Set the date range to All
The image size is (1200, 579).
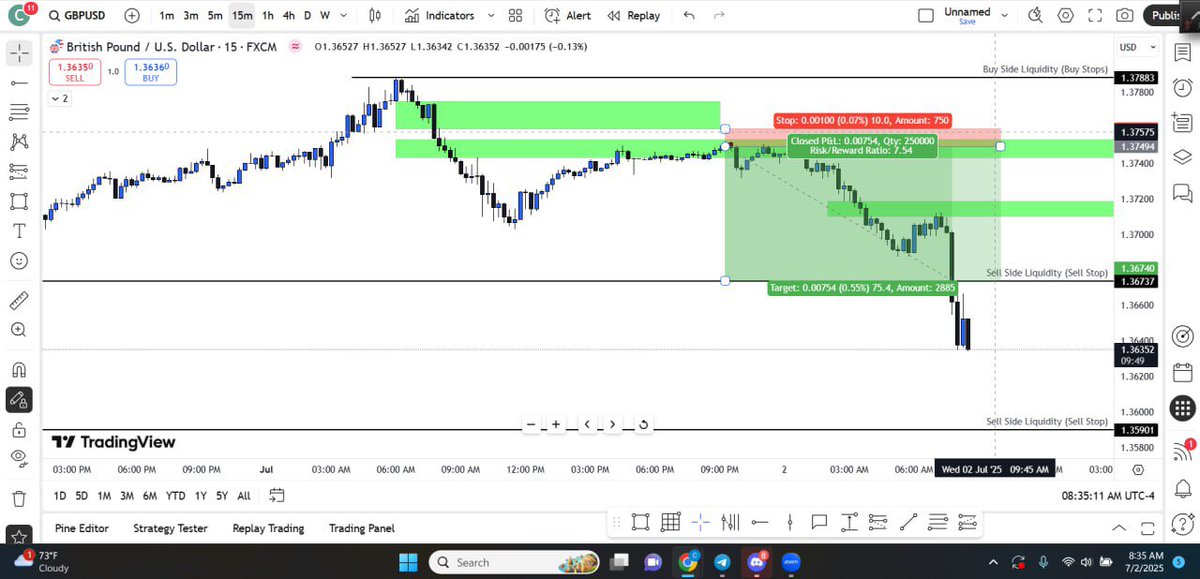244,496
